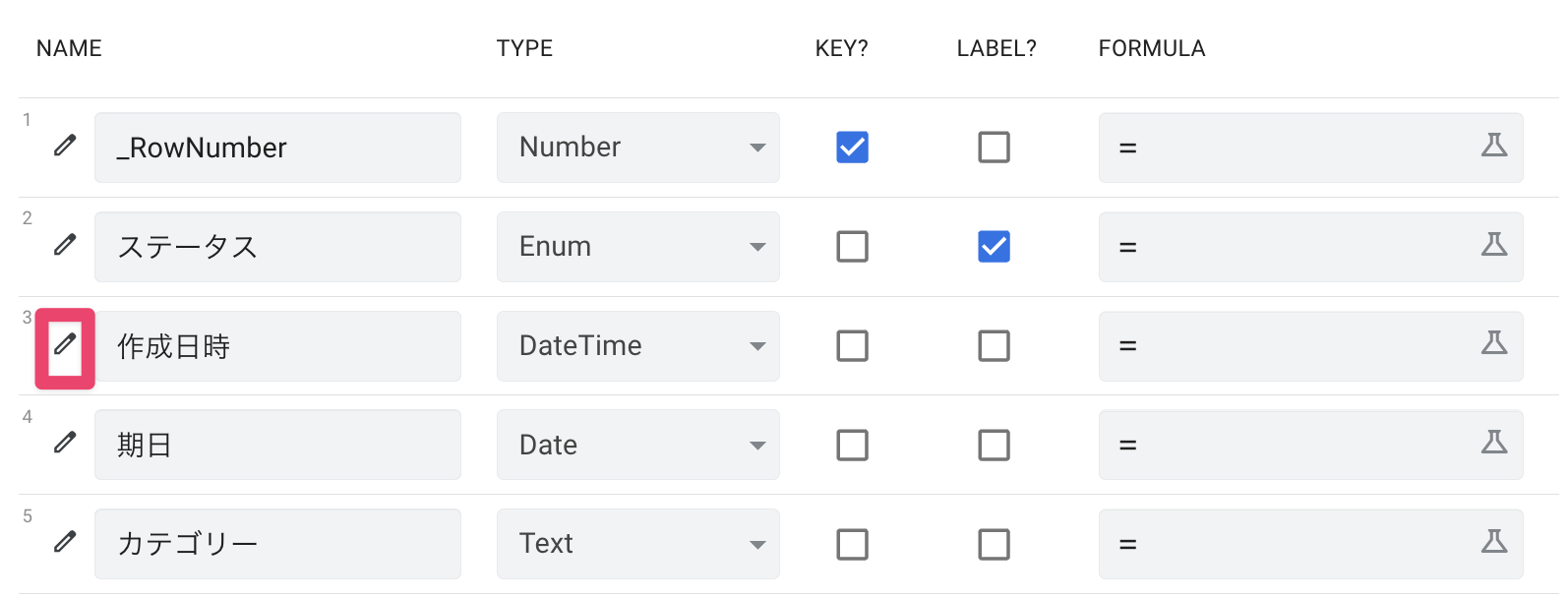Edit the 期日 column via pencil icon

[65, 443]
